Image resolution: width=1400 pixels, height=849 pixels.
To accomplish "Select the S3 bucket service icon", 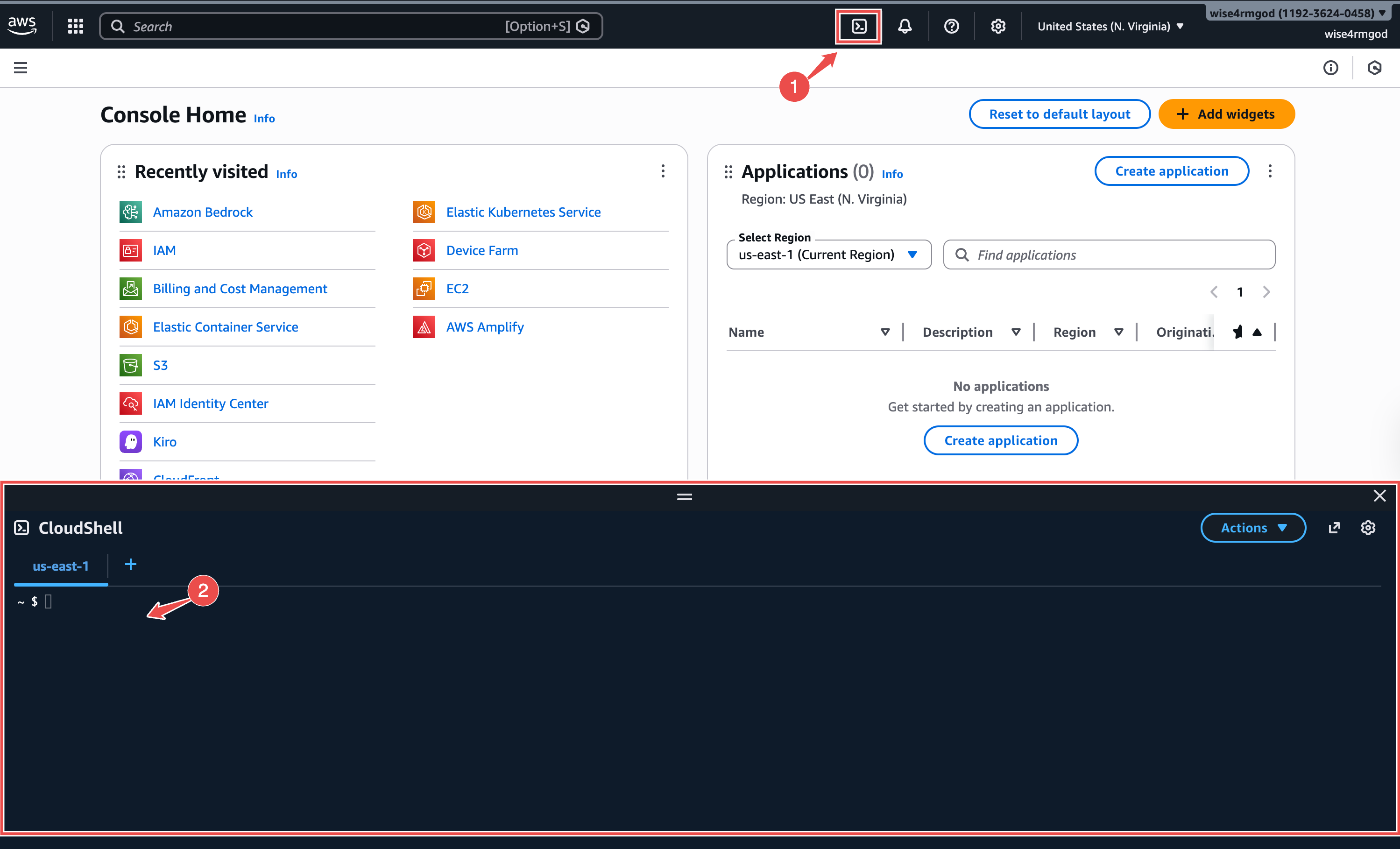I will pos(130,365).
